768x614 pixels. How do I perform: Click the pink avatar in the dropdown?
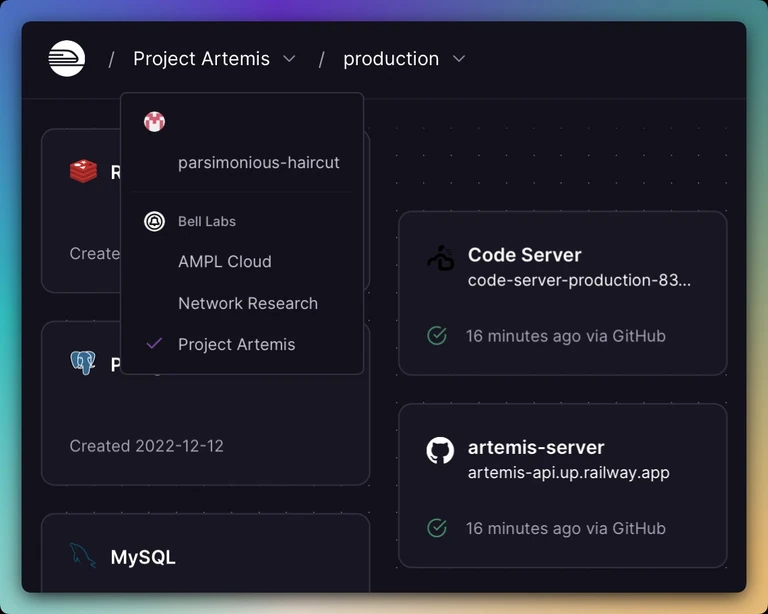point(154,121)
